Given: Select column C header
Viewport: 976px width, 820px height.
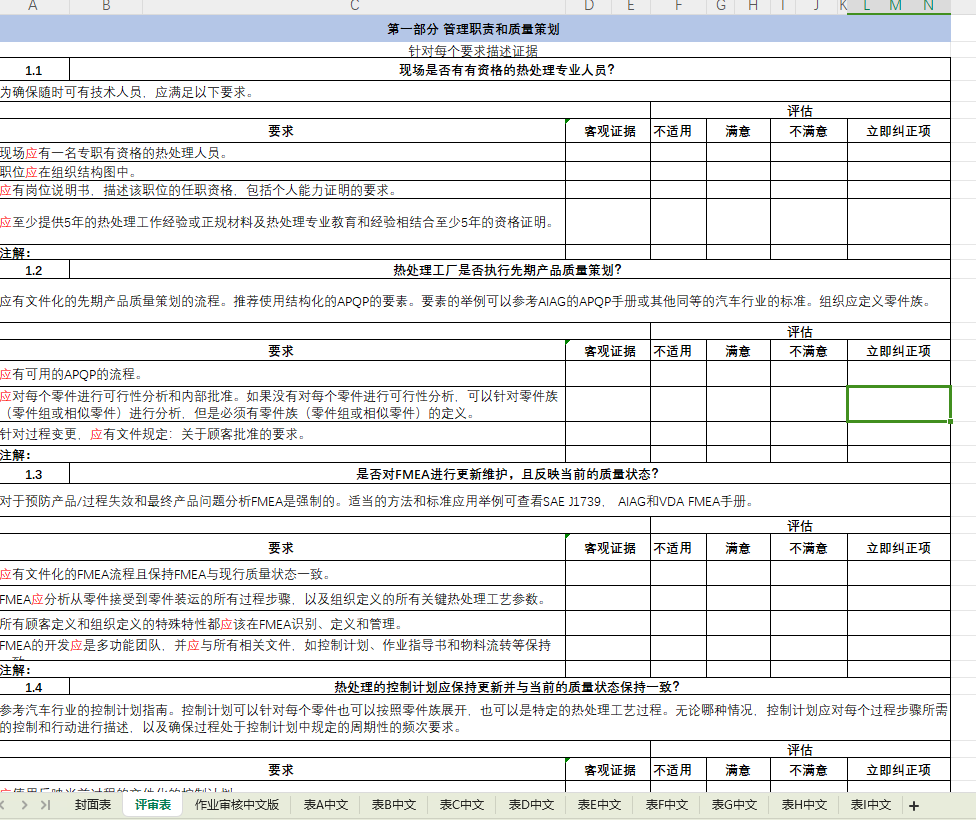Looking at the screenshot, I should click(x=354, y=7).
